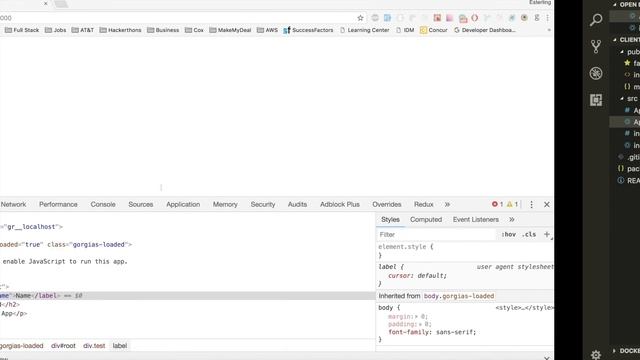Open the Application tab
This screenshot has width=640, height=360.
(183, 204)
